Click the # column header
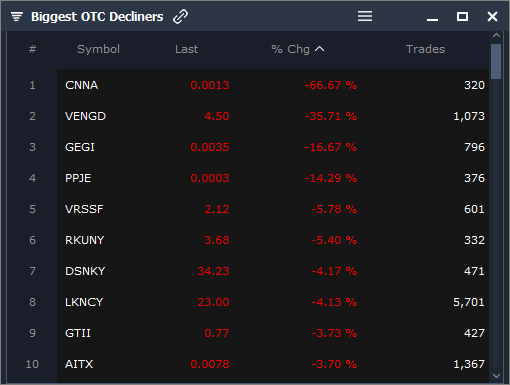The width and height of the screenshot is (510, 385). pos(32,49)
